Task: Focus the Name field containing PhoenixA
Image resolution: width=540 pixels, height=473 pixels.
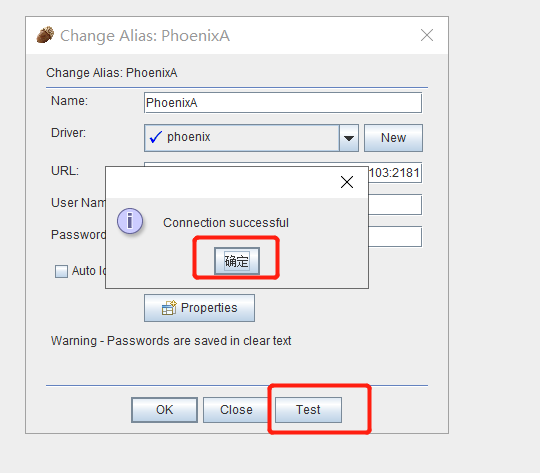Action: tap(283, 103)
